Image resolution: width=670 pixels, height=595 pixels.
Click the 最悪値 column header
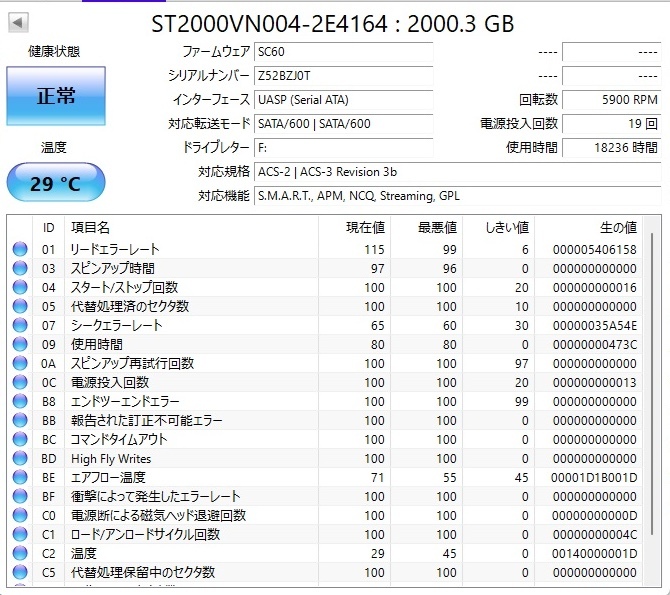click(426, 227)
